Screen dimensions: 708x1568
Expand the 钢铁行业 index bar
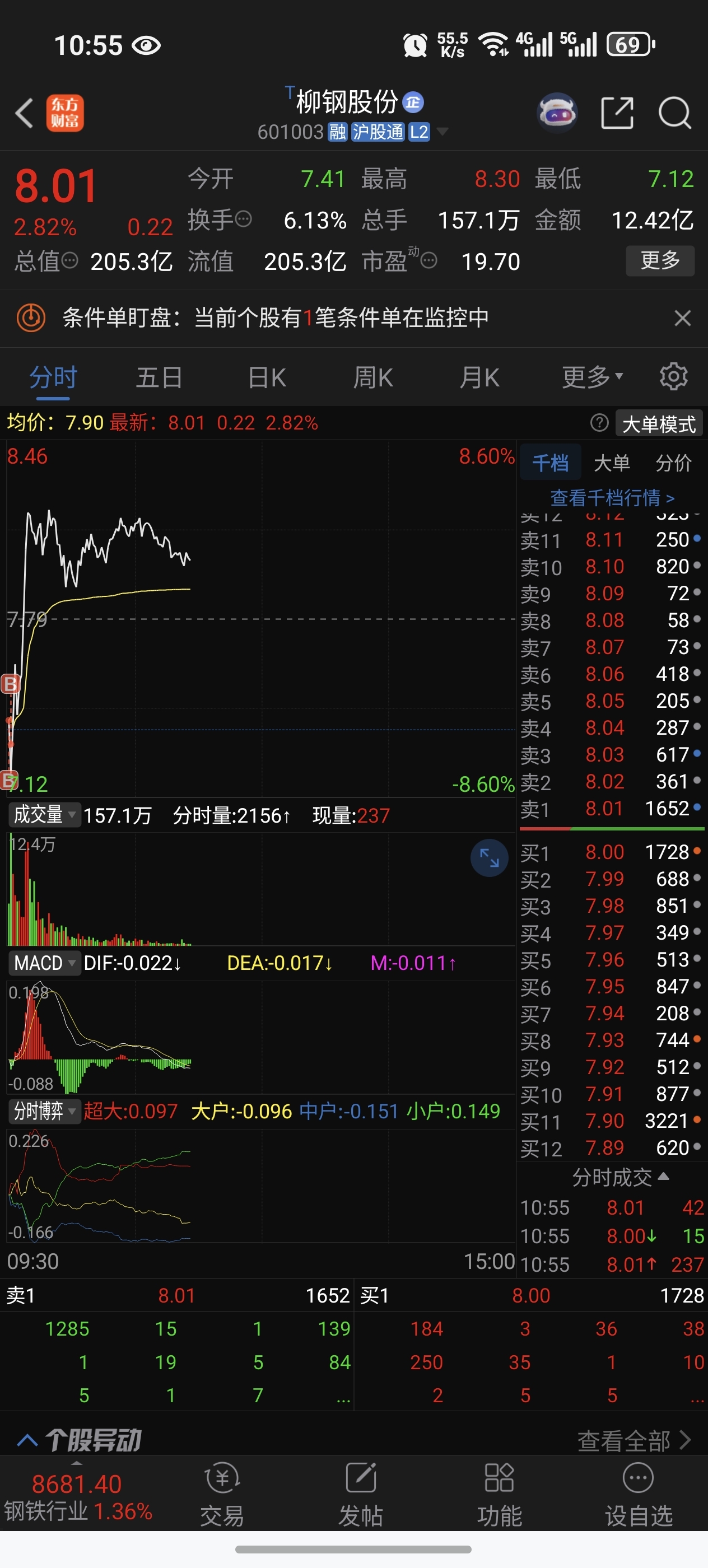coord(77,1463)
